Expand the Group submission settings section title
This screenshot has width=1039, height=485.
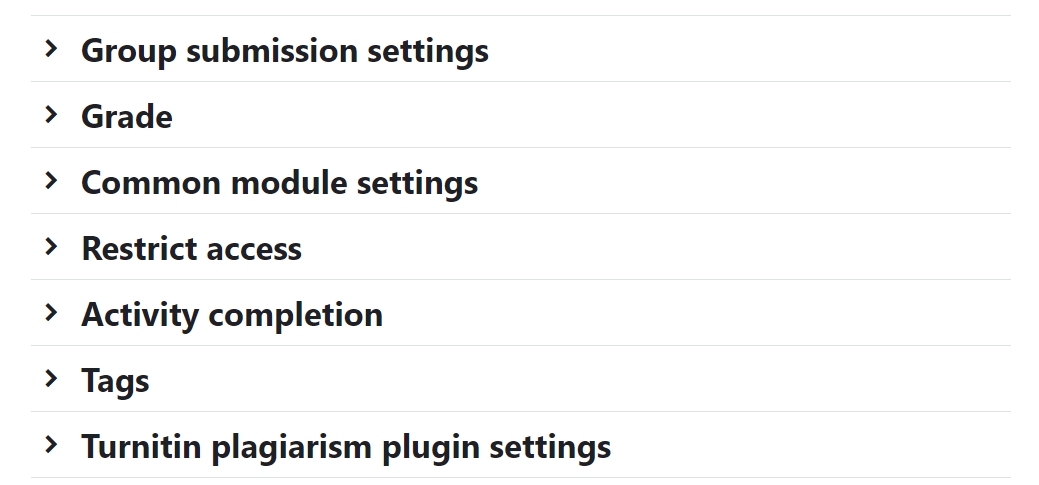284,50
